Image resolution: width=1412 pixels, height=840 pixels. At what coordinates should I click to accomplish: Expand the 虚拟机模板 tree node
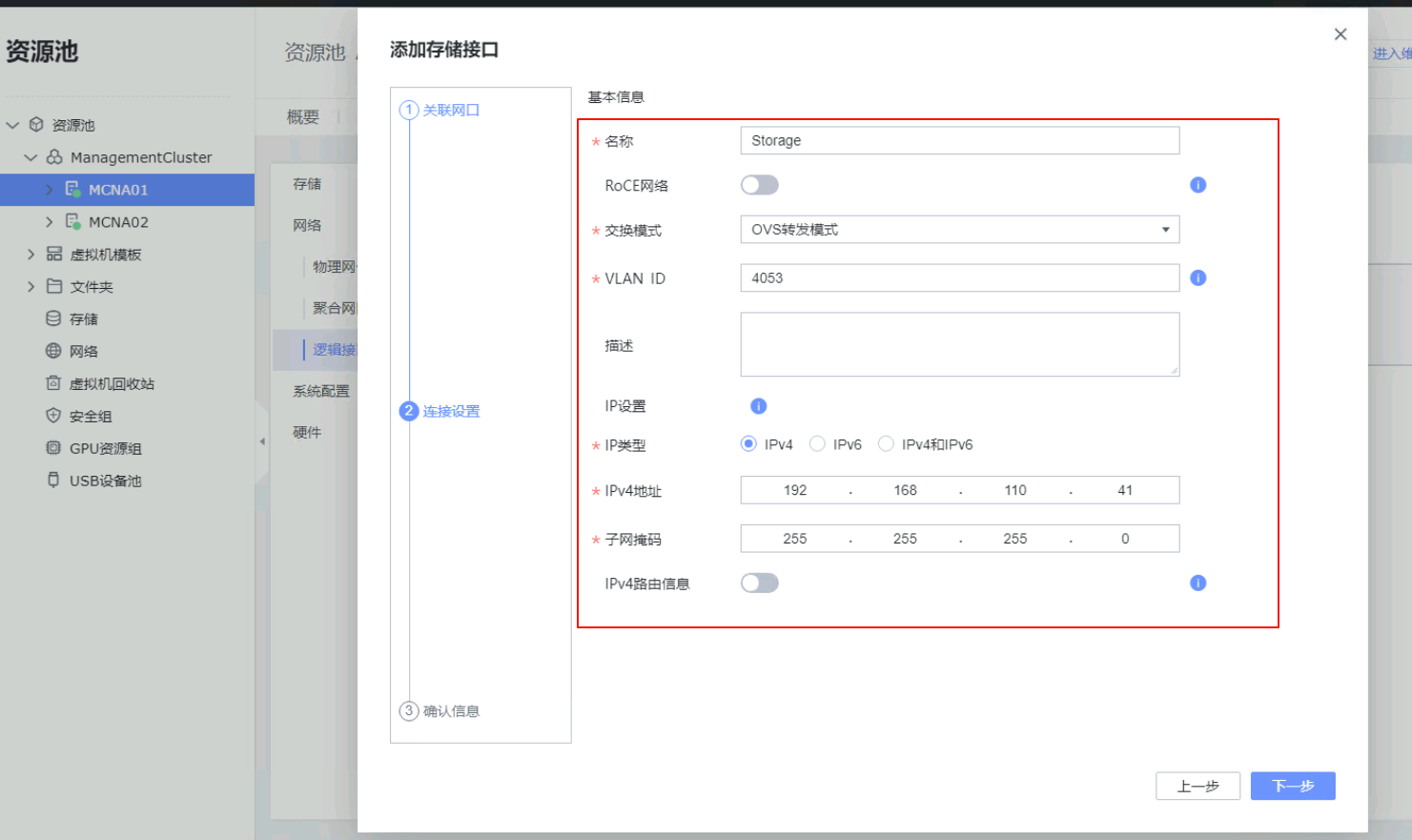(x=31, y=255)
